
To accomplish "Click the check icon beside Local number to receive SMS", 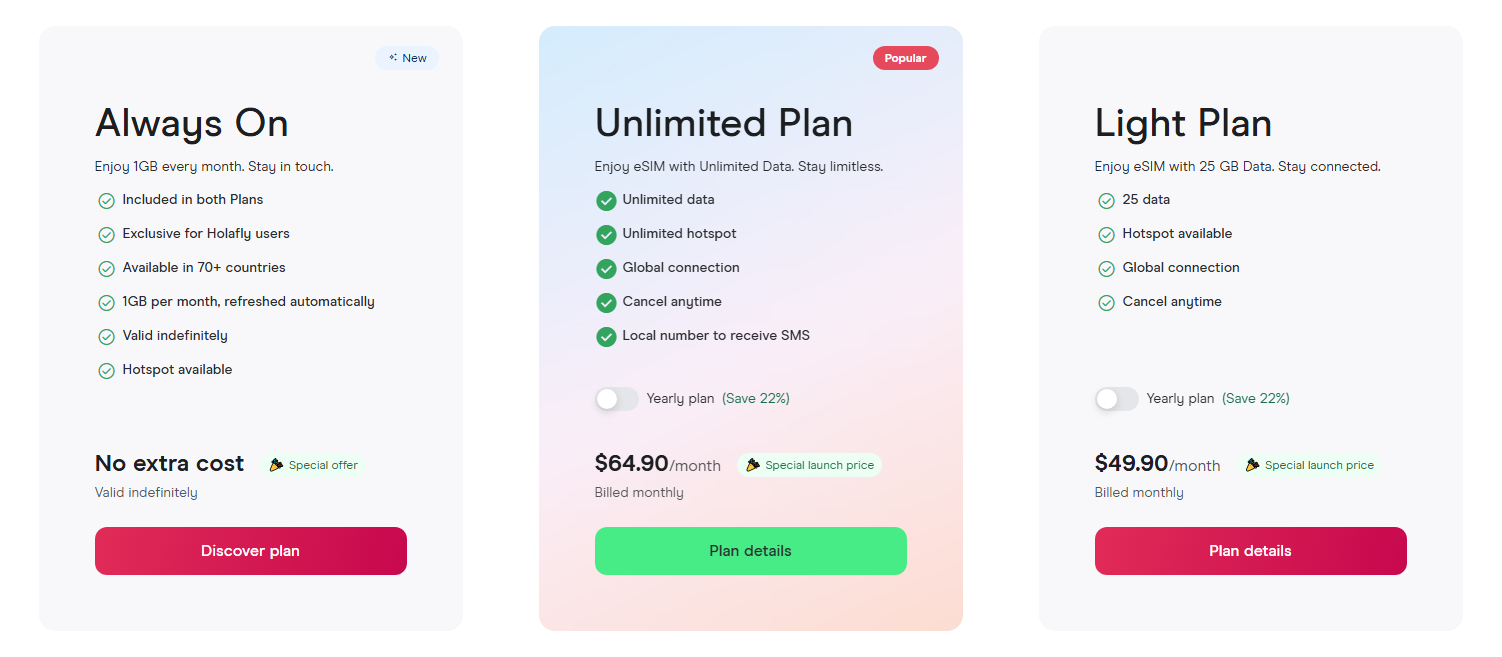I will pos(606,337).
